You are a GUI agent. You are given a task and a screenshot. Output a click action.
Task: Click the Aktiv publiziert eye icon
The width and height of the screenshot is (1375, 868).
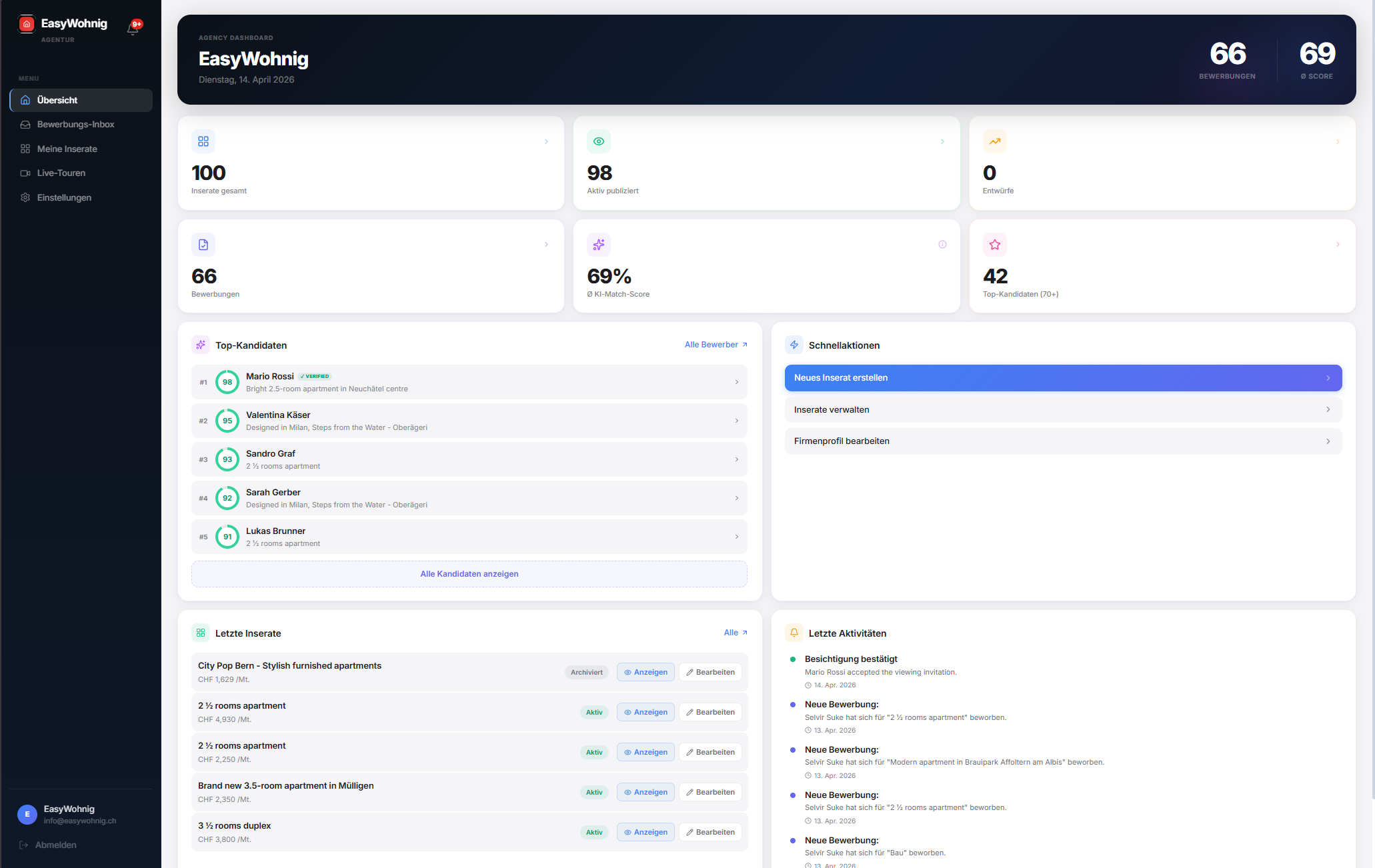[x=599, y=141]
